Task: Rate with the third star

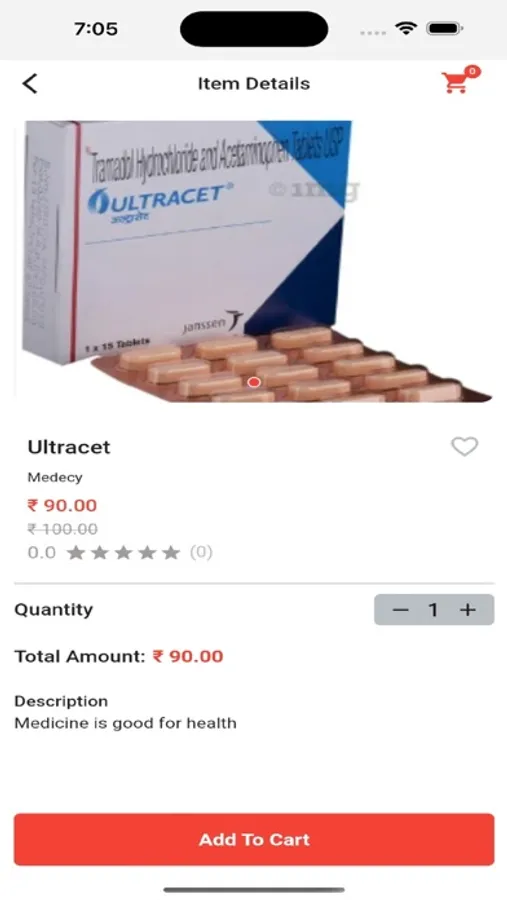Action: (x=123, y=553)
